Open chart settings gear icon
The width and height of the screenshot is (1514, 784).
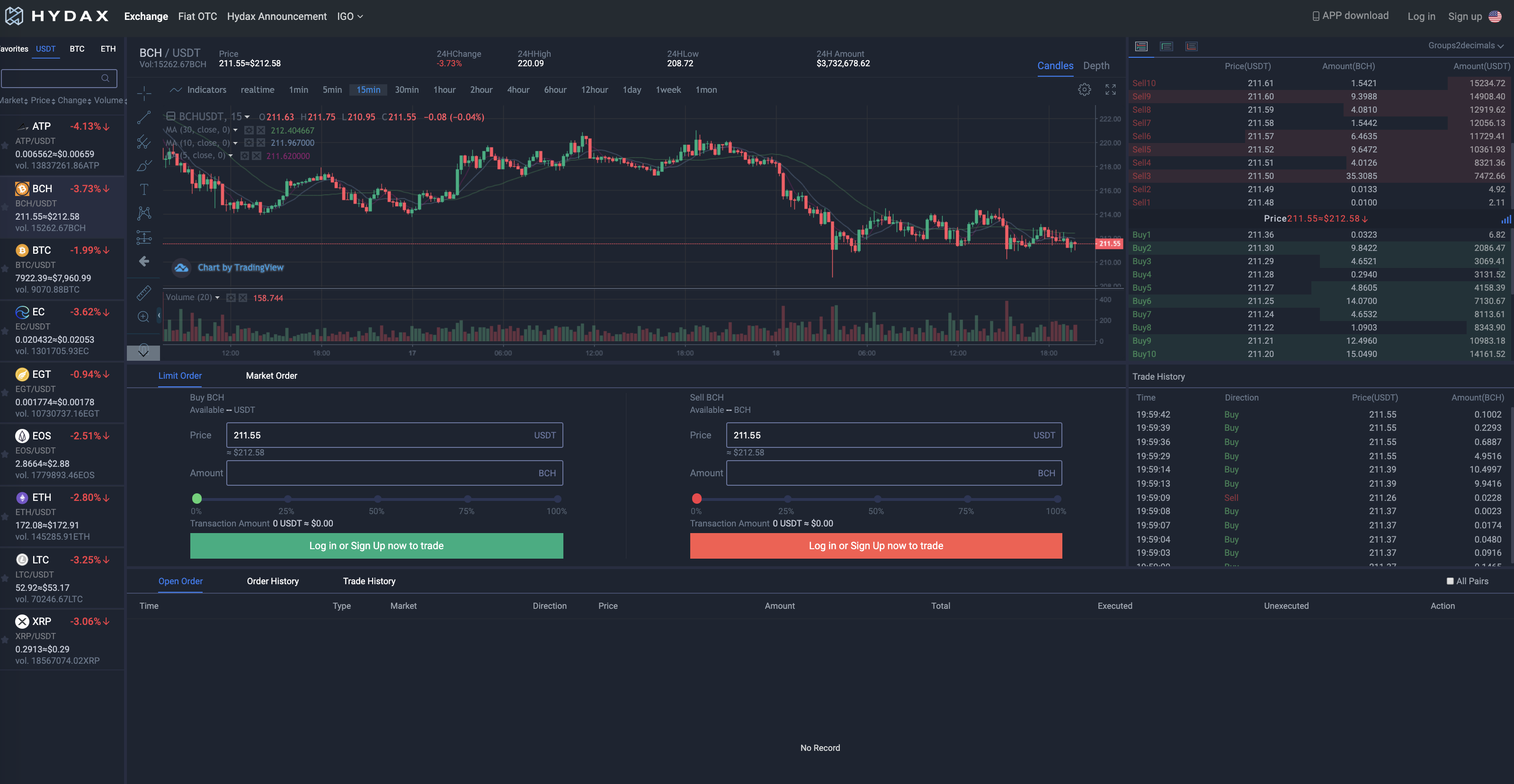(x=1084, y=89)
